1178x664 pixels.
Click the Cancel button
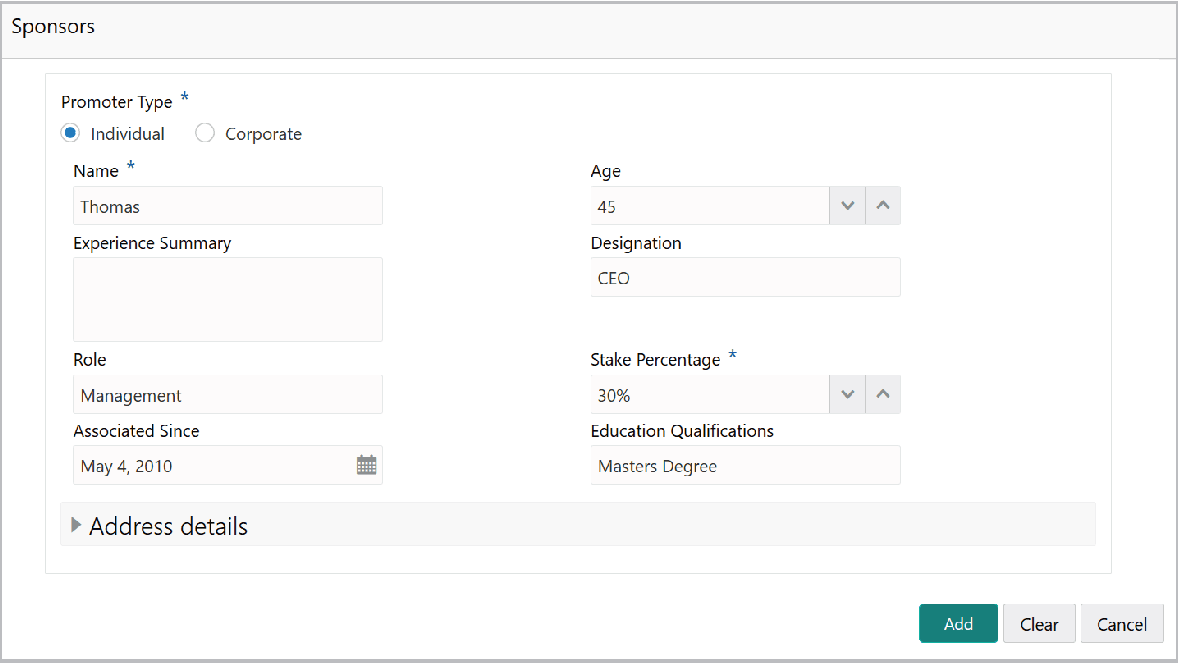[1122, 623]
